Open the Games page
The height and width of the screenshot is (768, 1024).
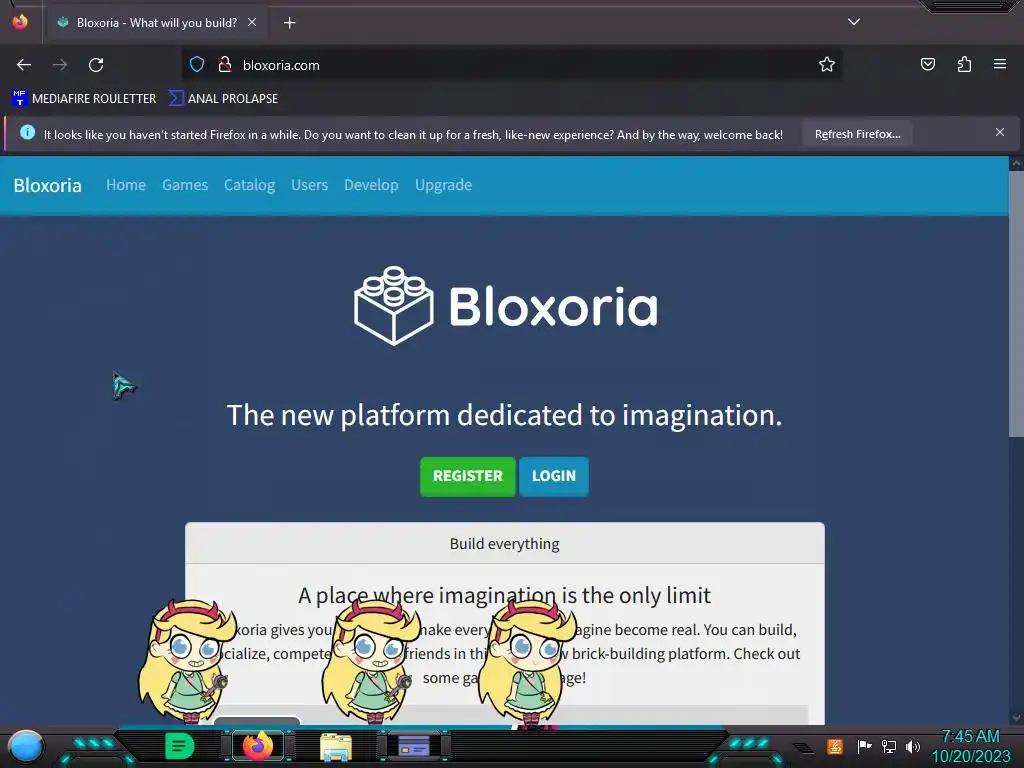[x=185, y=185]
